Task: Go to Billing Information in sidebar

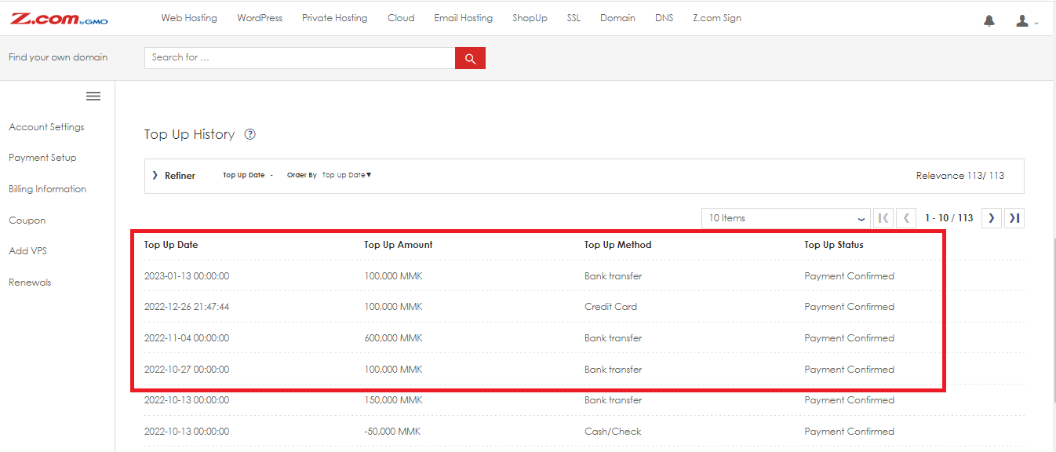Action: coord(47,189)
